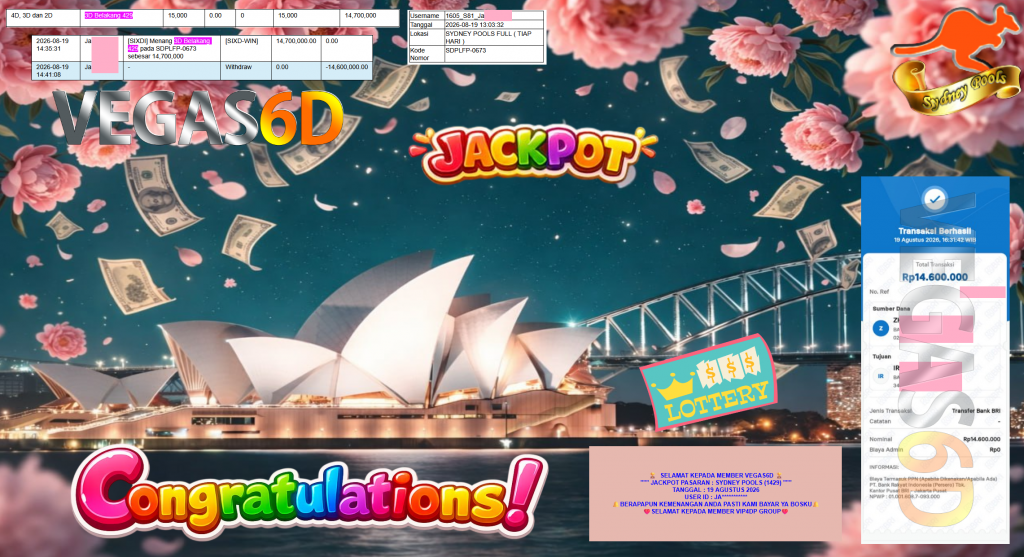Viewport: 1024px width, 557px height.
Task: Click the "Rp0" admin fee value
Action: click(995, 449)
